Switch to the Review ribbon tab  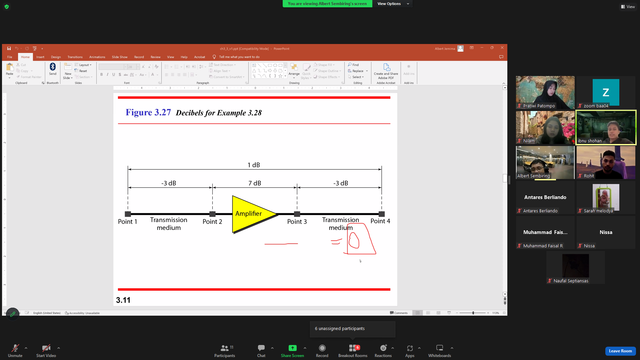(156, 57)
